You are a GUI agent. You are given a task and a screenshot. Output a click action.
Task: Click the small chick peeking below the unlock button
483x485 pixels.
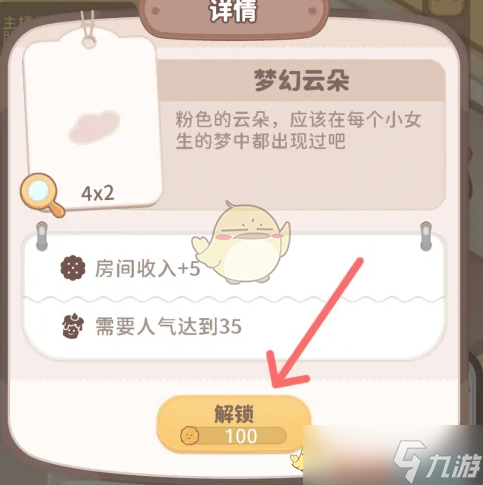297,461
